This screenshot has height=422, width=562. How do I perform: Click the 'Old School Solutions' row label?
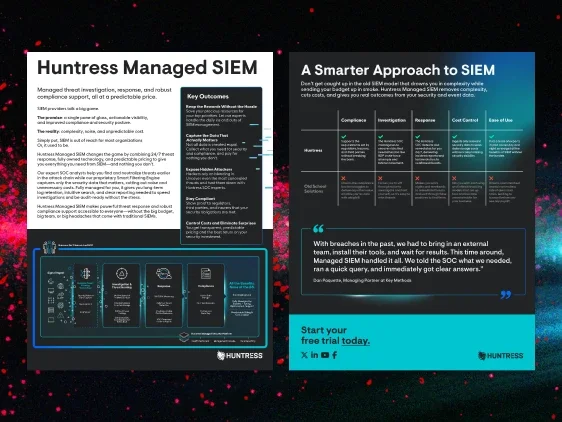click(314, 189)
